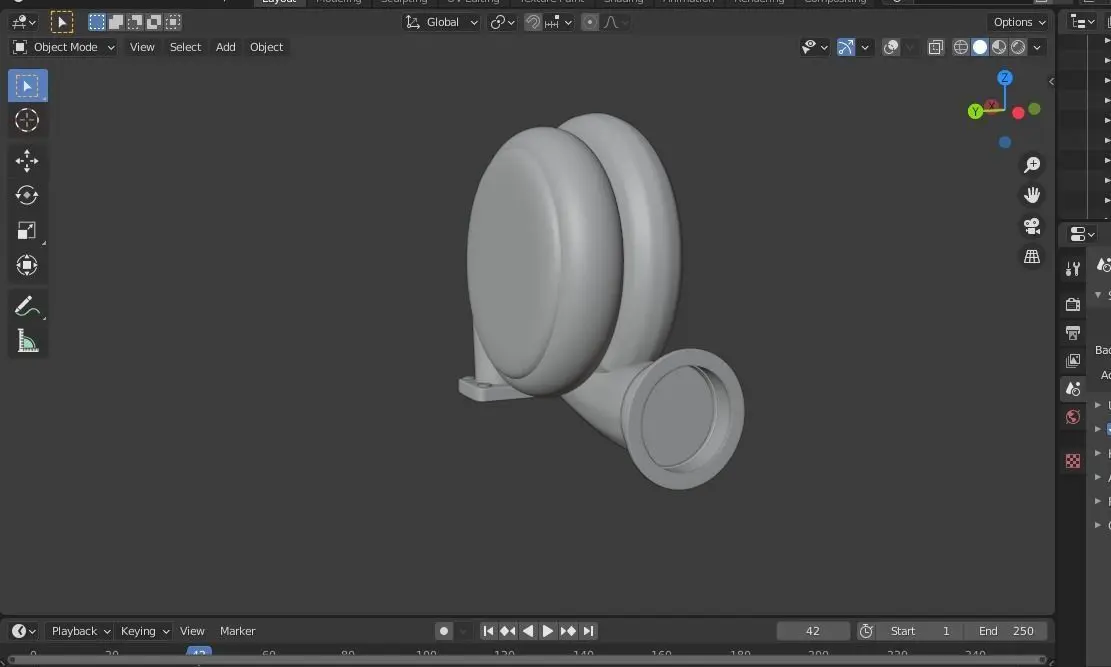The width and height of the screenshot is (1111, 667).
Task: Jump to the end frame
Action: pos(589,631)
